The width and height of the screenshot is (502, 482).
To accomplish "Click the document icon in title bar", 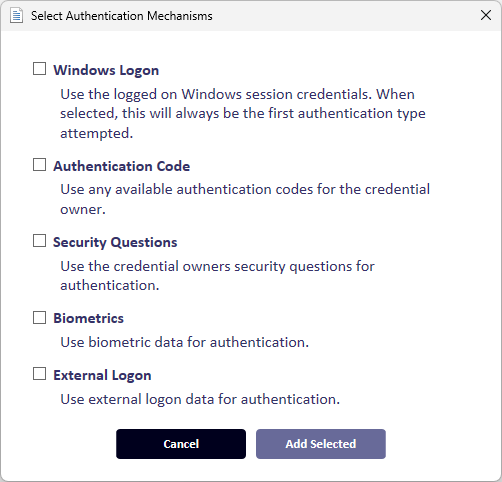I will 16,16.
